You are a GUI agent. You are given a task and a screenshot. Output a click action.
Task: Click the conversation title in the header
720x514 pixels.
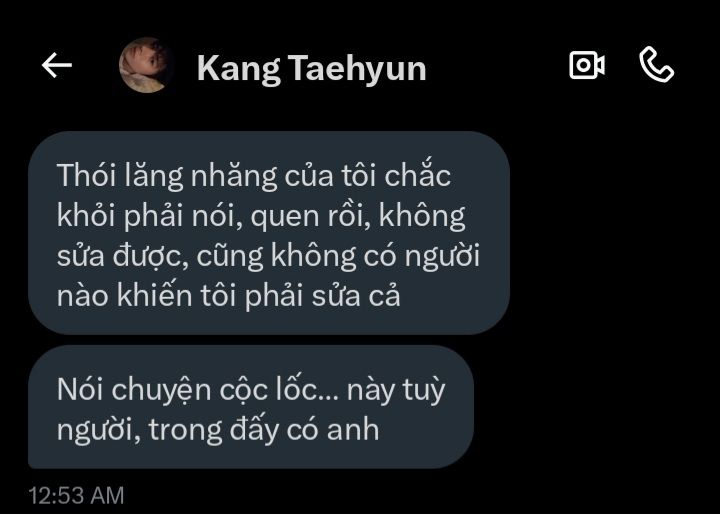tap(312, 69)
